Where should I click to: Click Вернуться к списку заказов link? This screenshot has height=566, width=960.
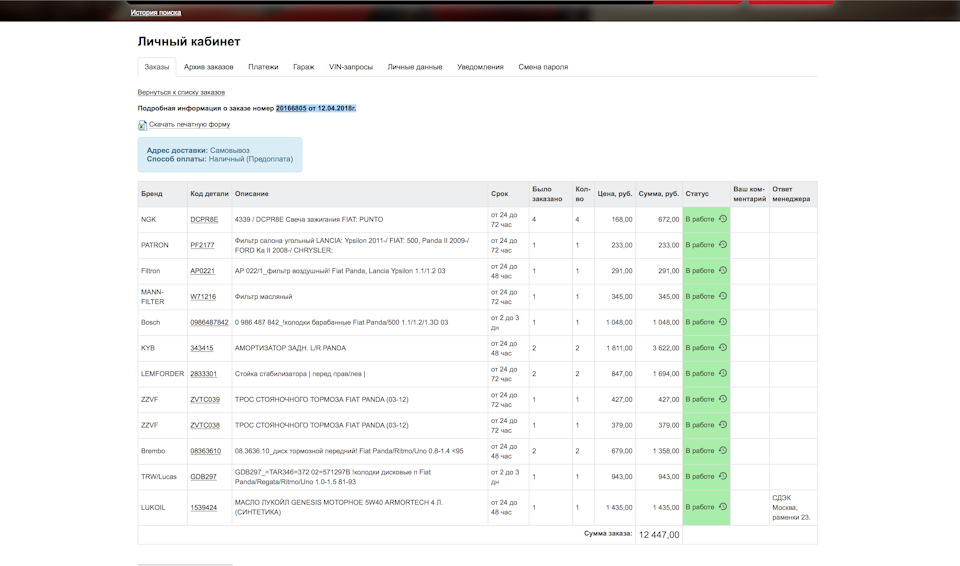point(181,92)
